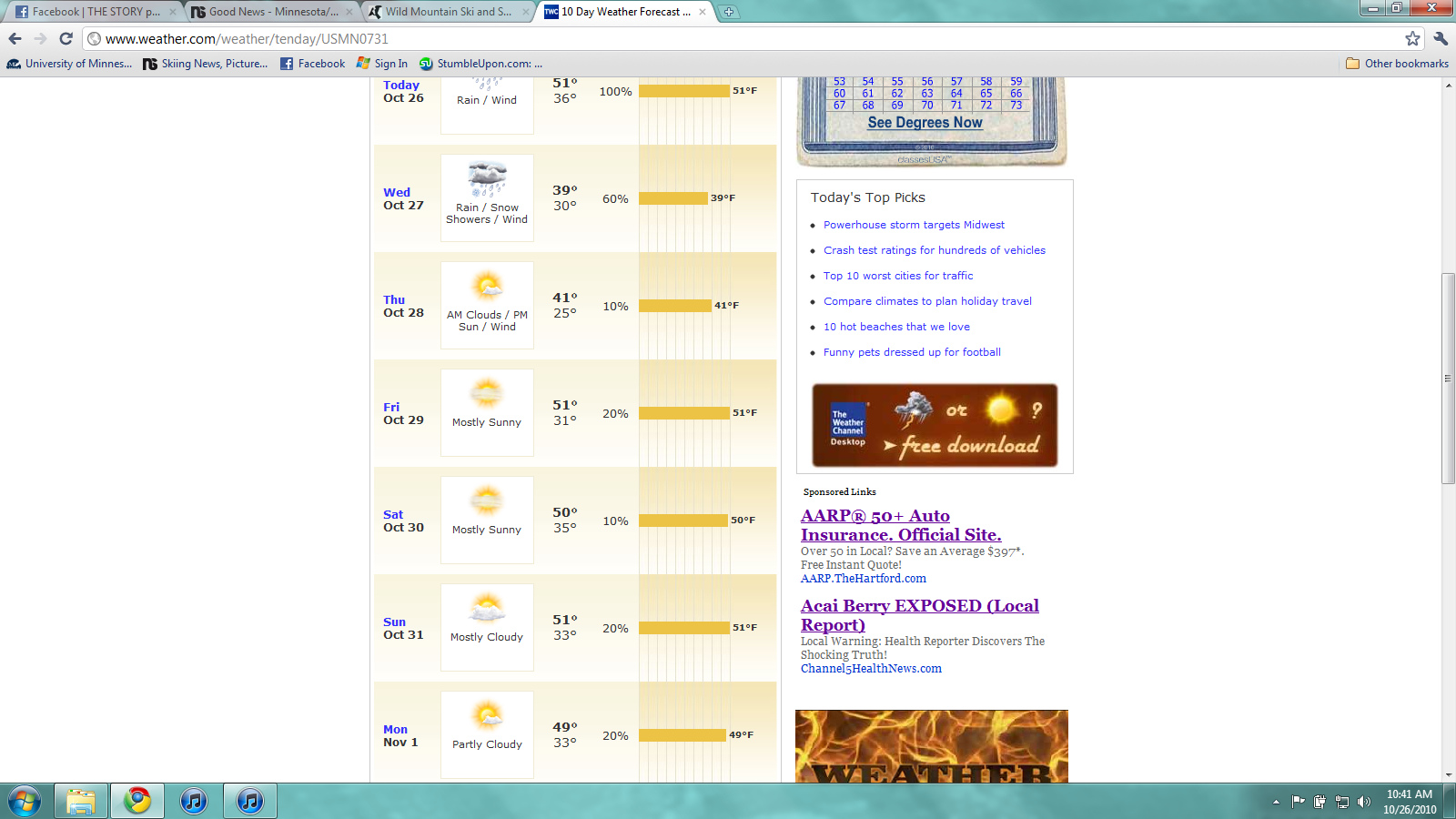Click the Rain/Snow Showers icon for Wednesday Oct 27
The image size is (1456, 819).
487,179
